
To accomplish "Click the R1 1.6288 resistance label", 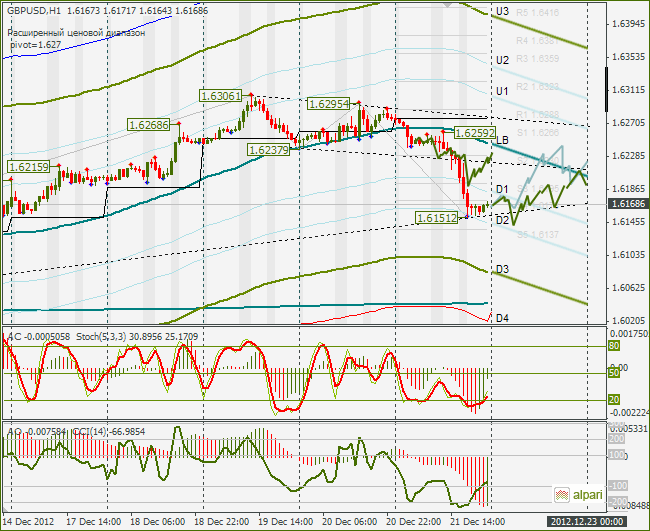I will pyautogui.click(x=537, y=114).
